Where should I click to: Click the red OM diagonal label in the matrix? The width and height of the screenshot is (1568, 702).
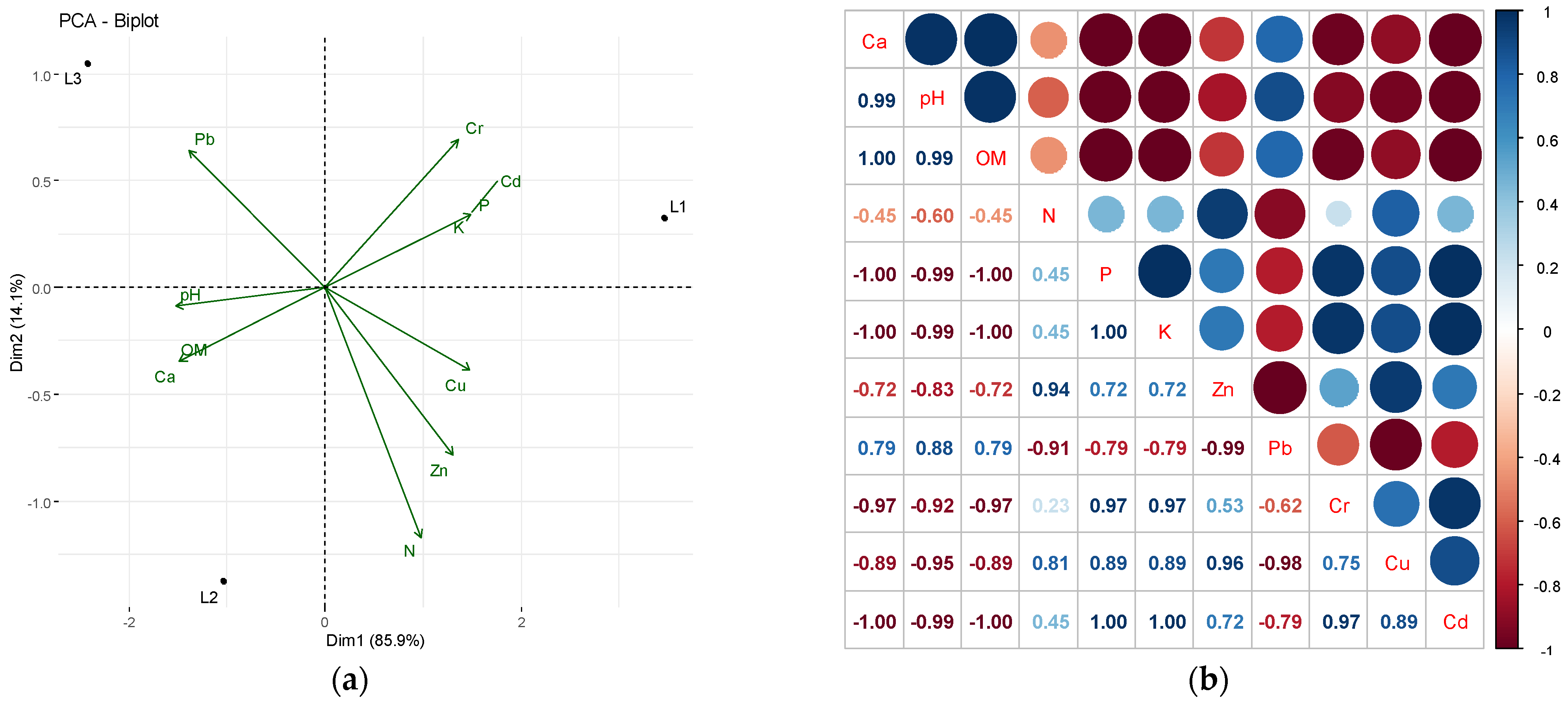coord(990,158)
